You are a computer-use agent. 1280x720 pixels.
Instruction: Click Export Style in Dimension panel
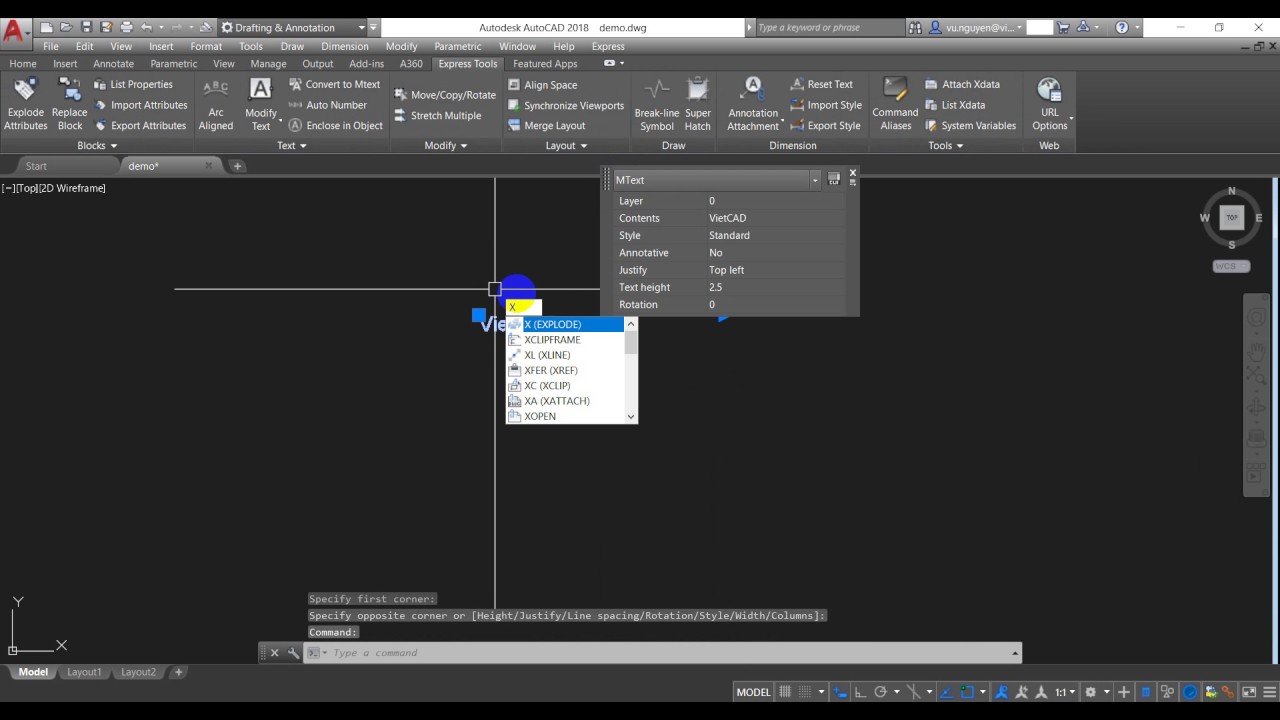[x=825, y=126]
